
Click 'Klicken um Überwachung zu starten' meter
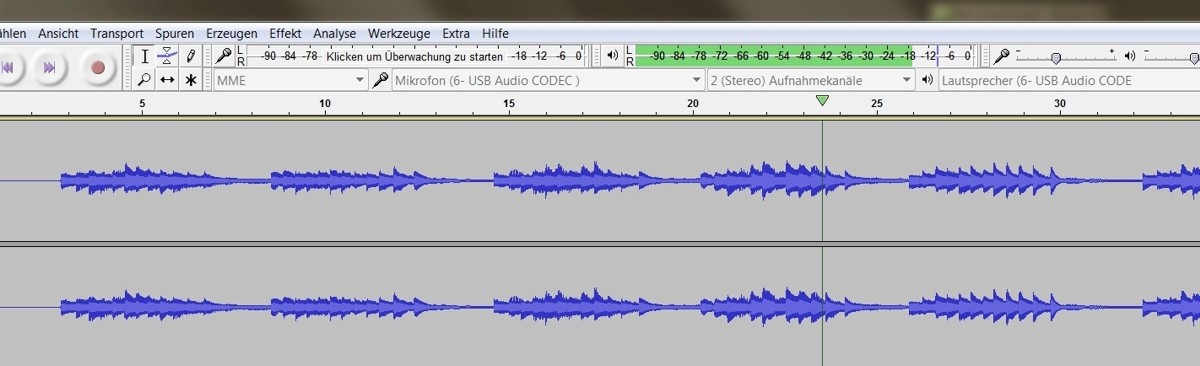coord(415,56)
